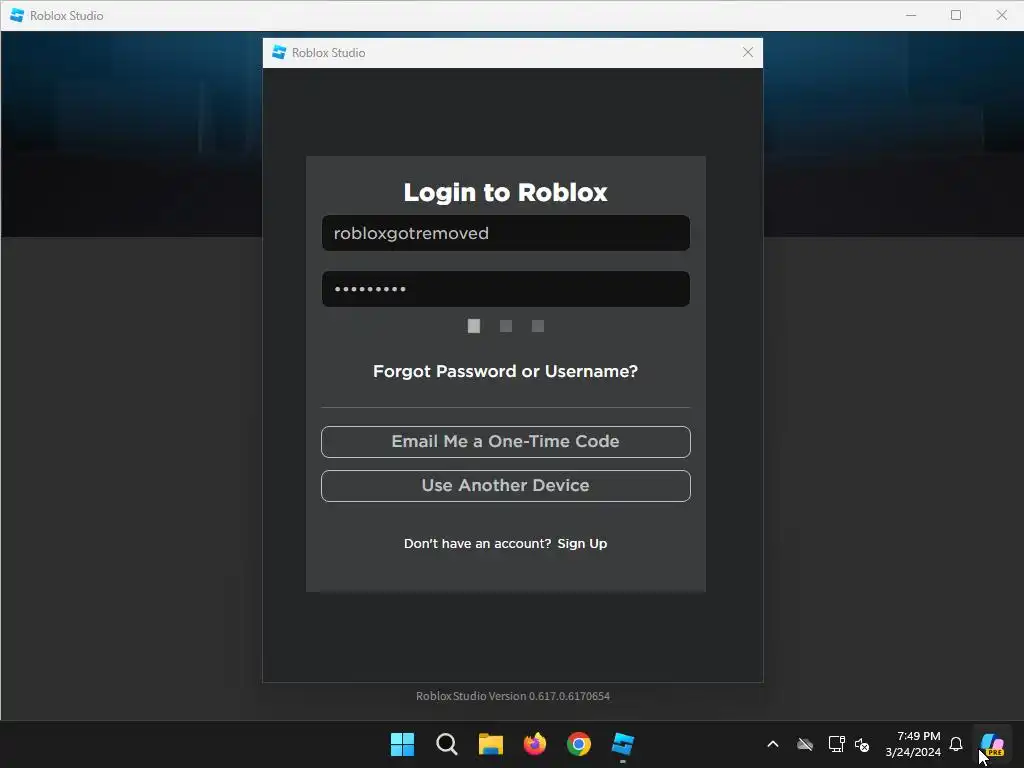Open Google Chrome from the taskbar
1024x768 pixels.
[579, 744]
